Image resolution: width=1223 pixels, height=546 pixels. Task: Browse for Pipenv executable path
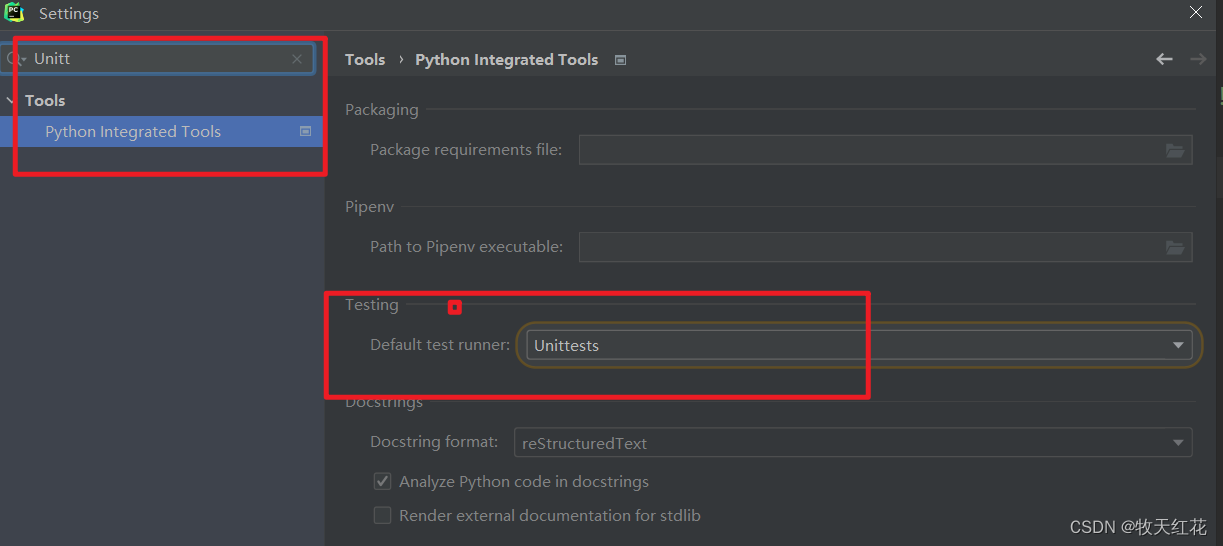coord(1175,247)
